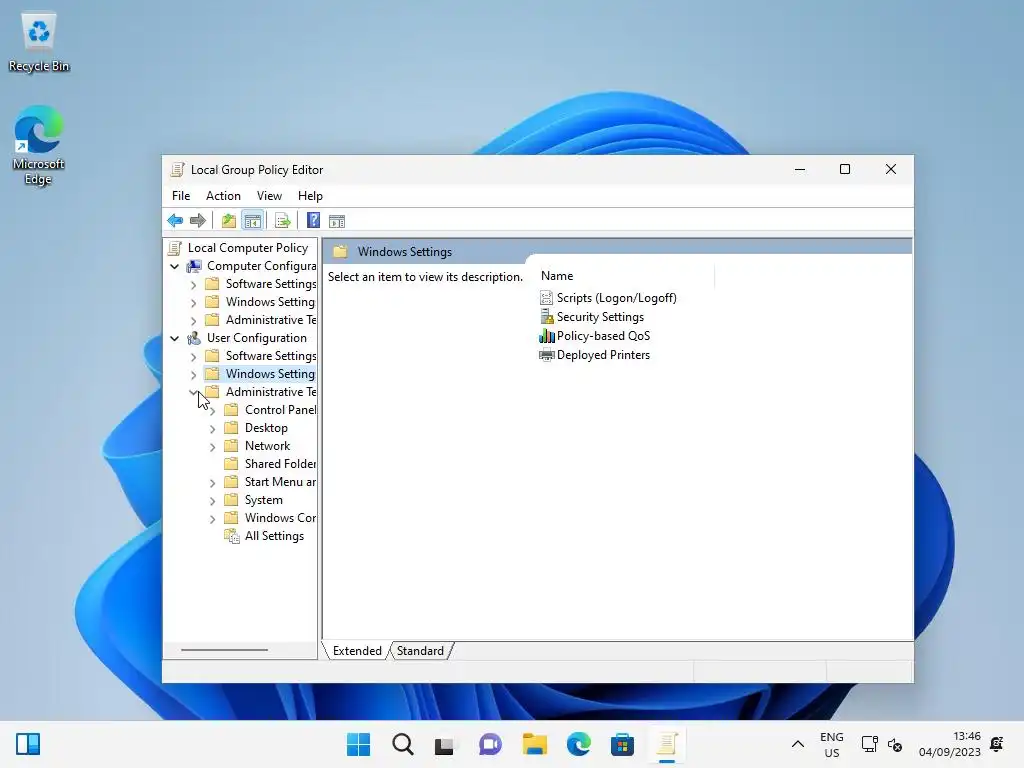
Task: Open Recycle Bin desktop icon
Action: coord(39,42)
